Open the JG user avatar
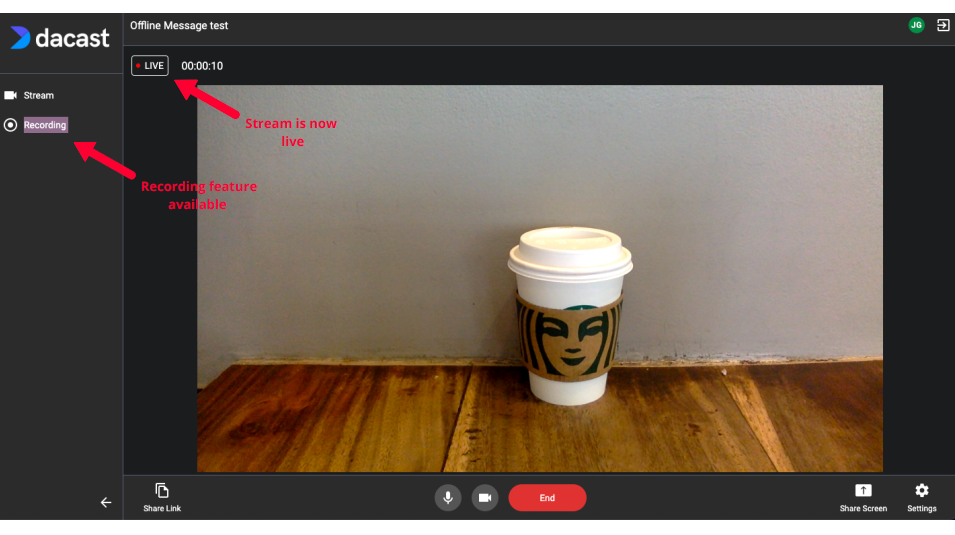 coord(916,25)
